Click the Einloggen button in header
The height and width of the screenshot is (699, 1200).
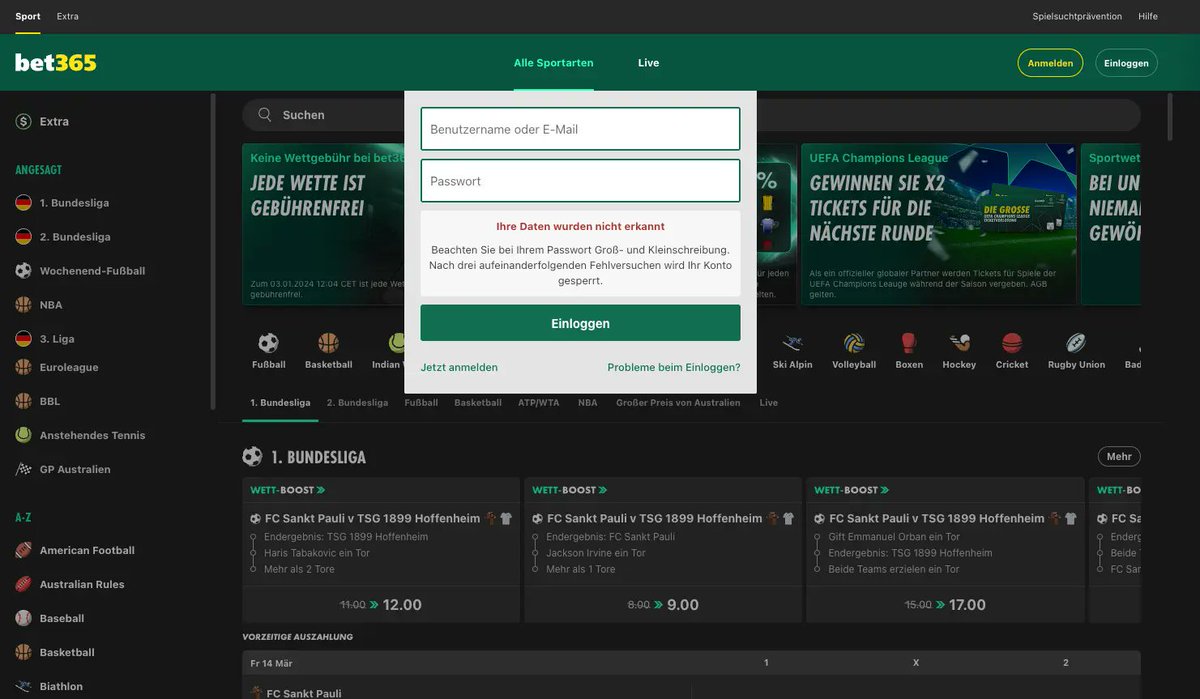pyautogui.click(x=1126, y=63)
